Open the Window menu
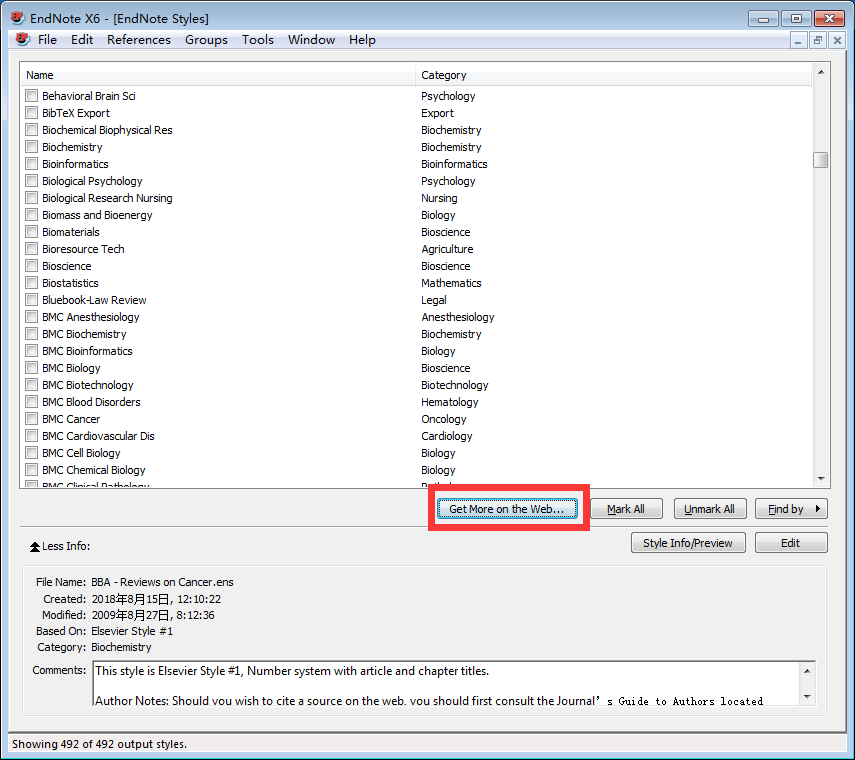 311,40
